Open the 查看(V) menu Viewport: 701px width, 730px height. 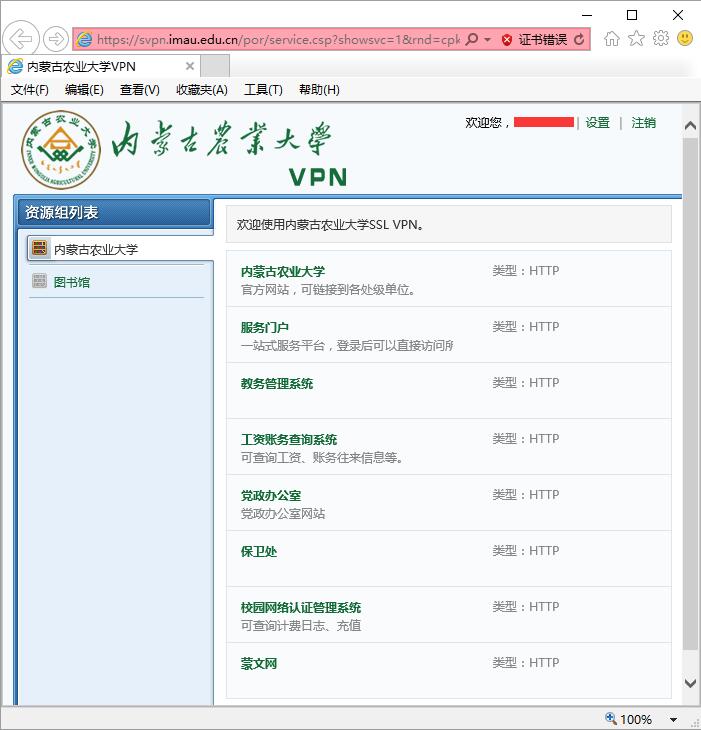pos(140,90)
